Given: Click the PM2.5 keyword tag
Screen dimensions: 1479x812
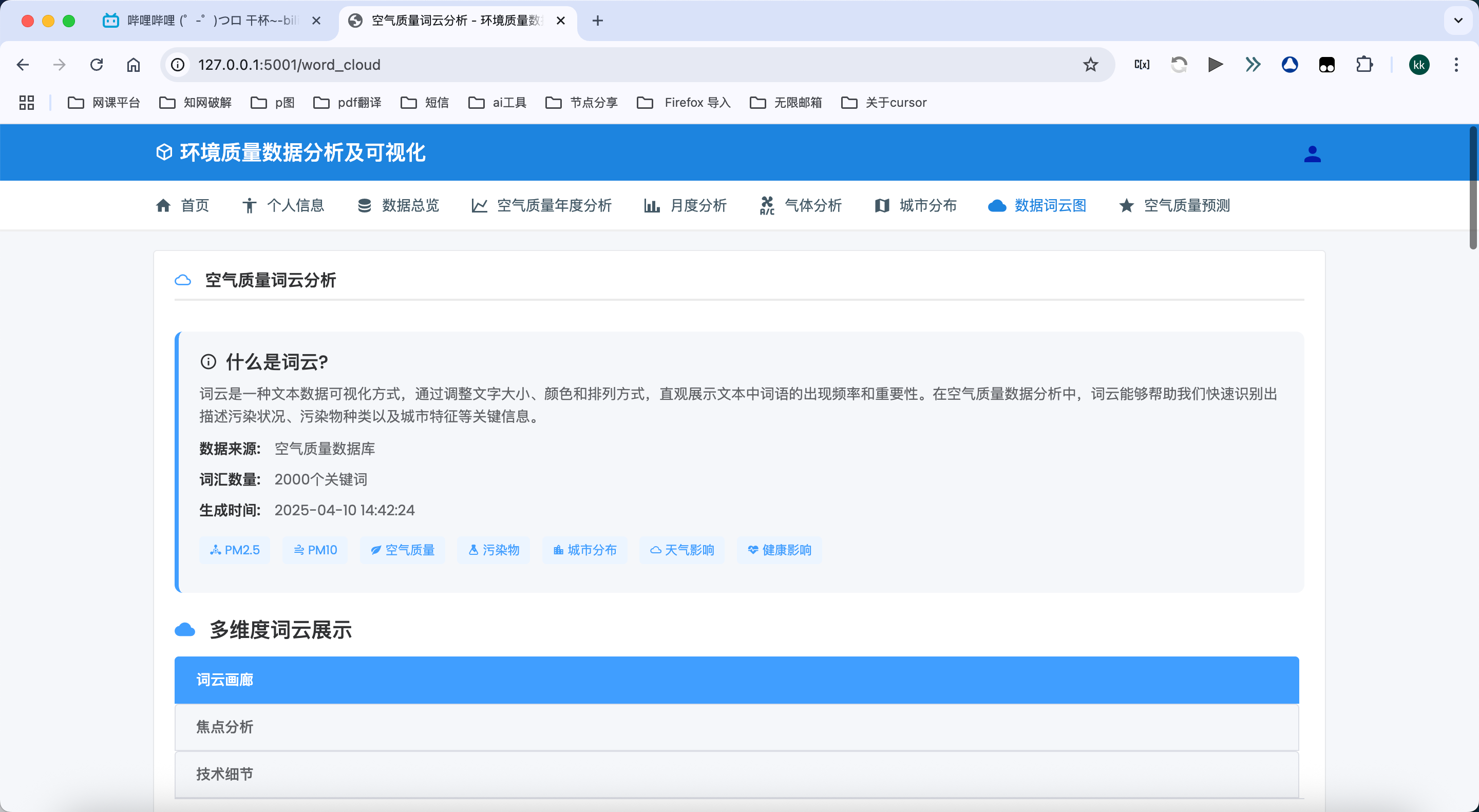Looking at the screenshot, I should (x=234, y=550).
